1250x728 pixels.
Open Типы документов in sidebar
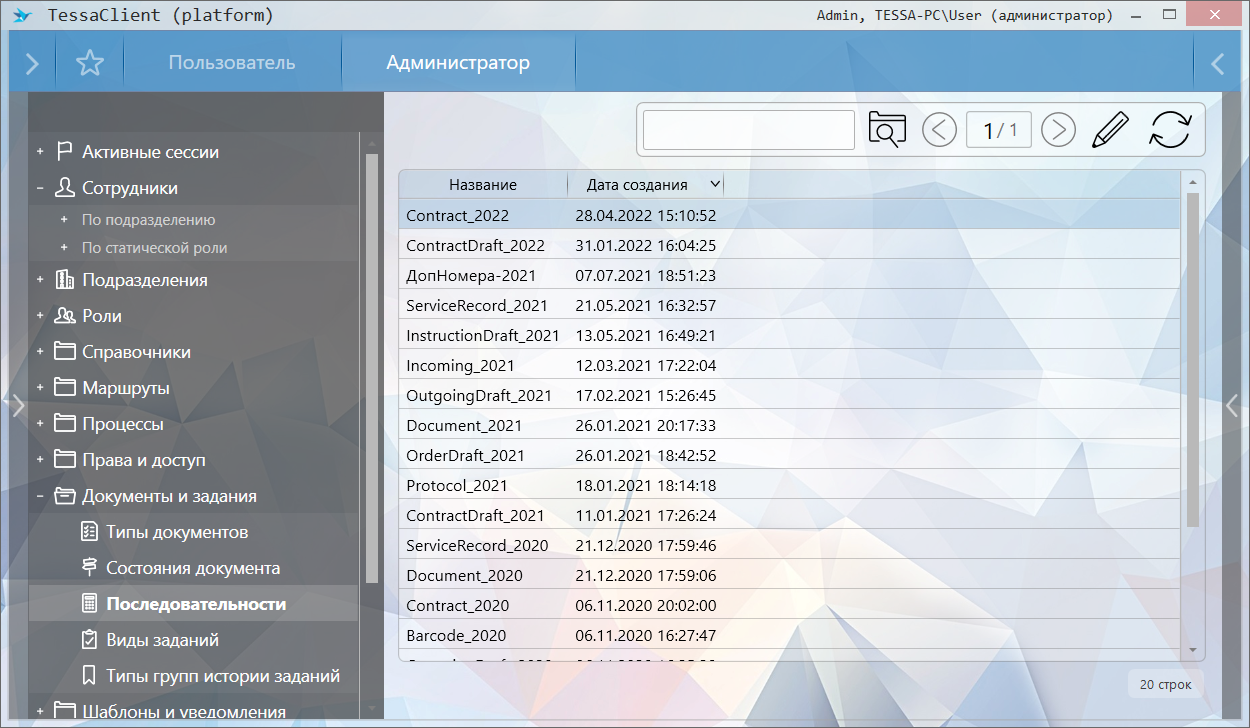click(177, 532)
